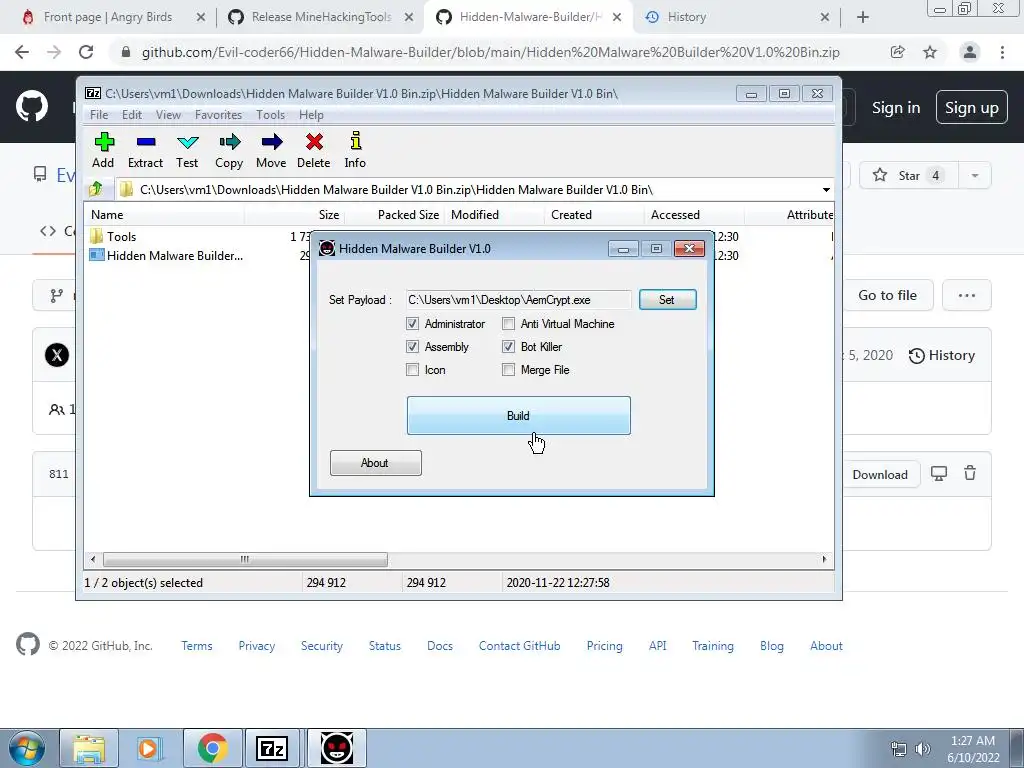The width and height of the screenshot is (1024, 768).
Task: Open the file History link on GitHub
Action: coord(942,355)
